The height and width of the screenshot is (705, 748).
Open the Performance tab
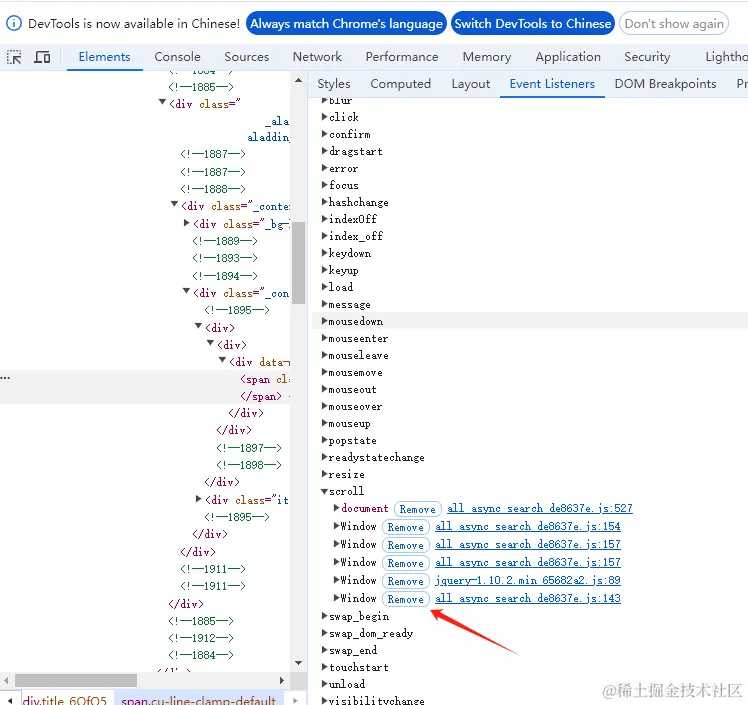click(x=402, y=57)
